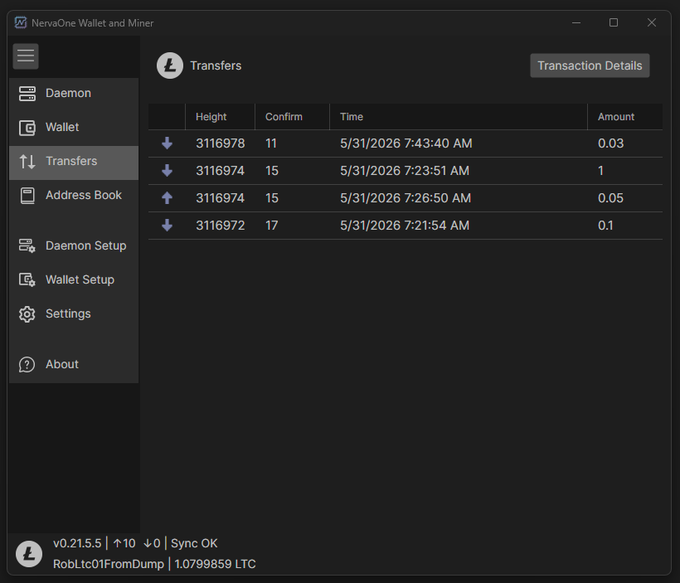The height and width of the screenshot is (583, 680).
Task: Click incoming arrow for height 3116978 row
Action: pos(167,143)
